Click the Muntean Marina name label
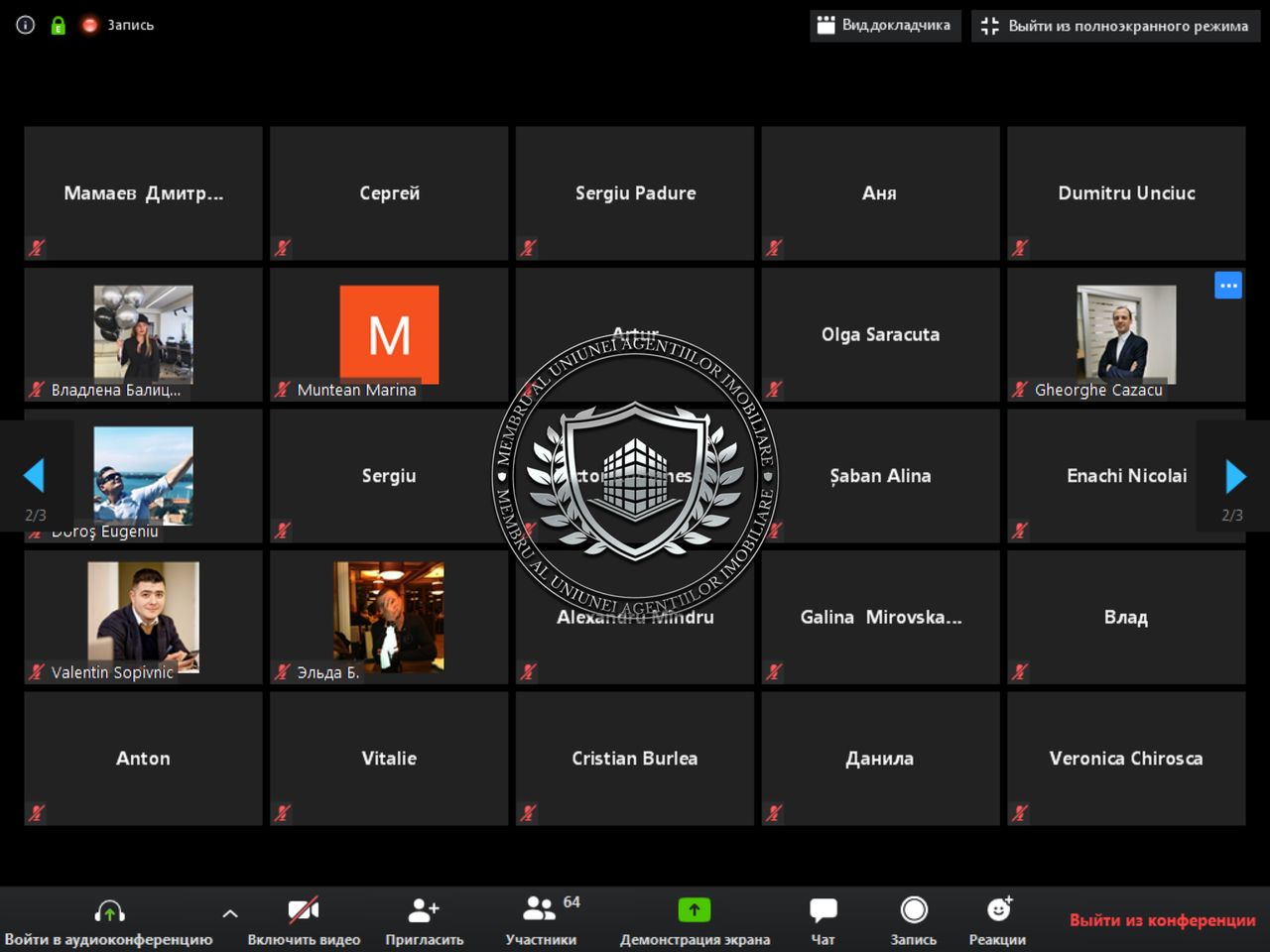Screen dimensions: 1270x952 pyautogui.click(x=356, y=390)
